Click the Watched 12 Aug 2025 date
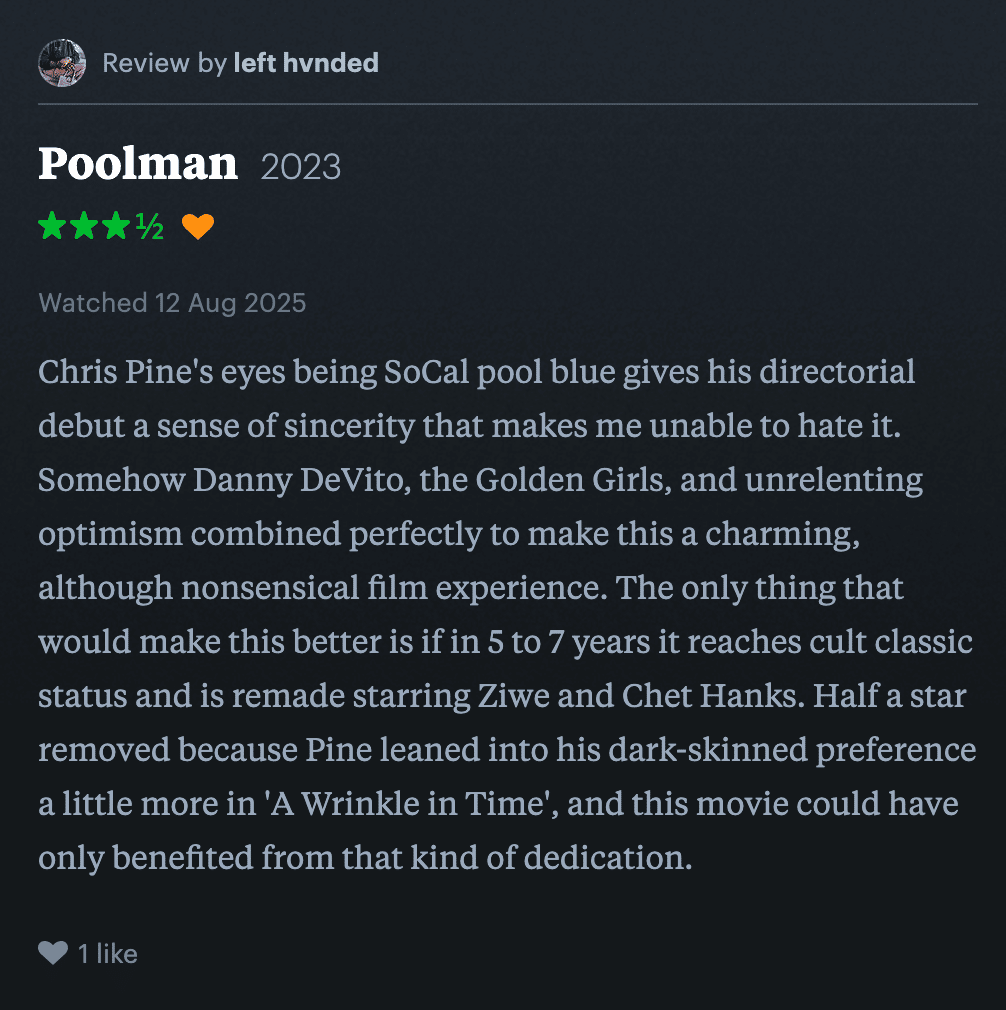 [172, 302]
